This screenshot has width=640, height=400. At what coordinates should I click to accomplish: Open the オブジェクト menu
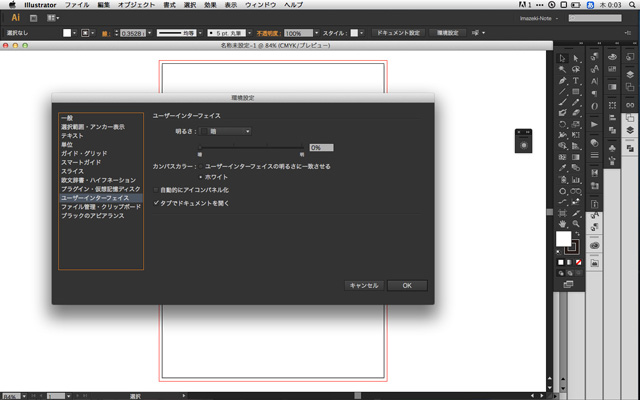pos(136,5)
